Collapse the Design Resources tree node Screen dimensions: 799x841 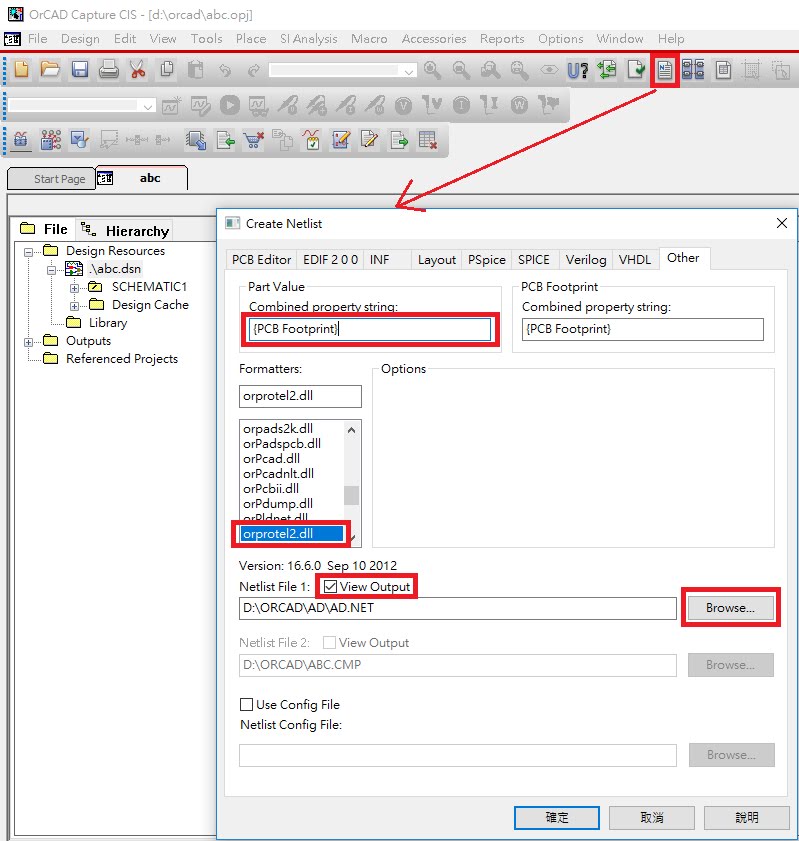point(28,252)
